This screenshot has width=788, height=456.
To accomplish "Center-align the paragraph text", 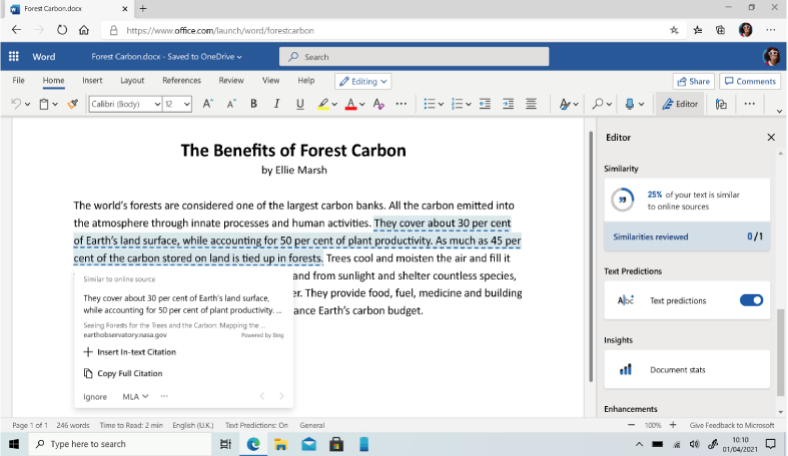I will point(531,104).
